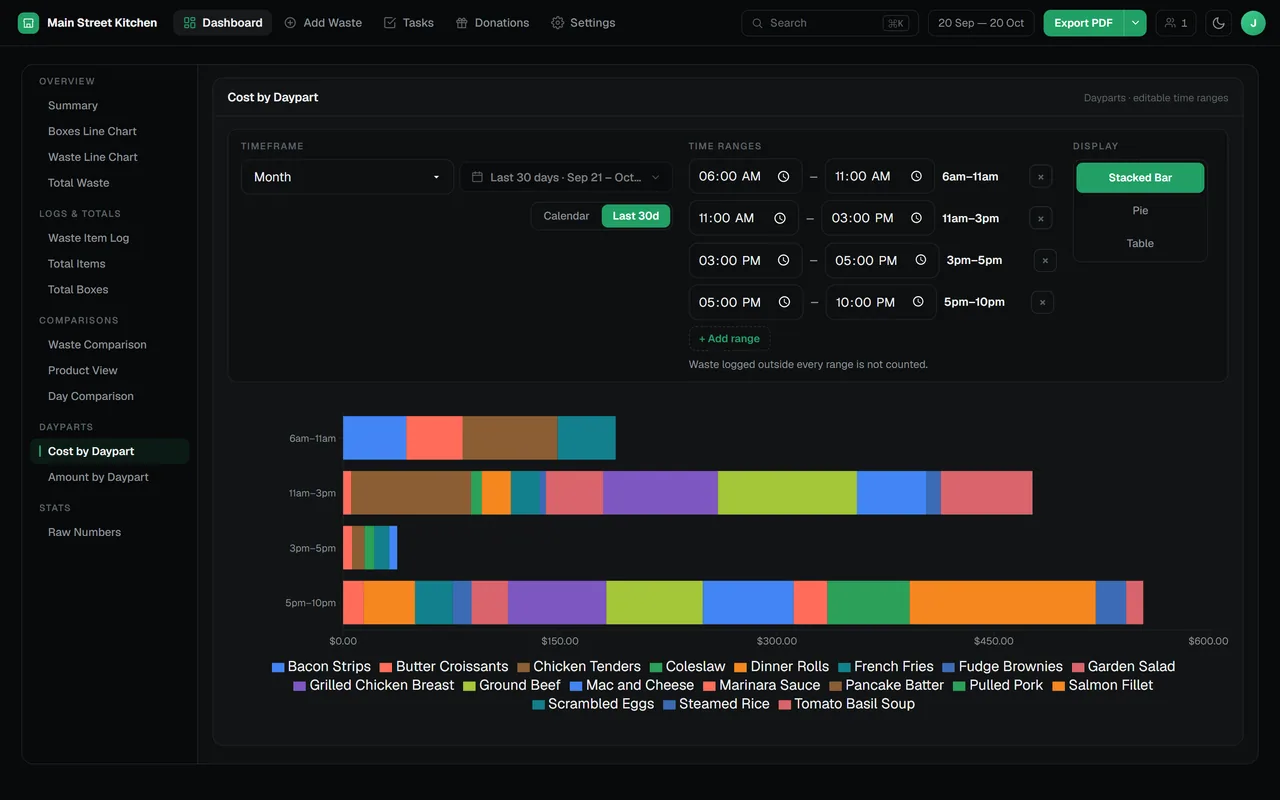This screenshot has width=1280, height=800.
Task: Open the user avatar J menu
Action: click(x=1253, y=23)
